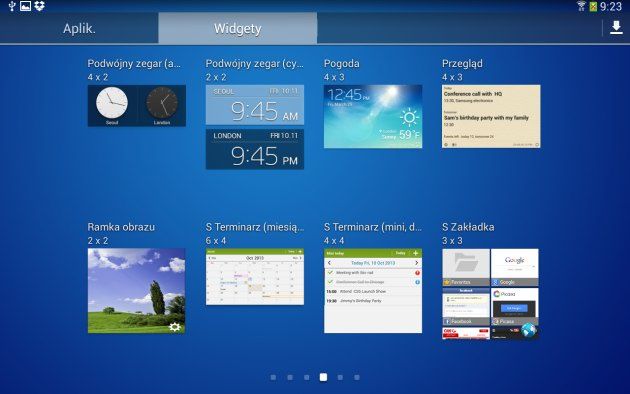630x394 pixels.
Task: Tap the left arrow in S Terminarz mini
Action: pyautogui.click(x=329, y=263)
